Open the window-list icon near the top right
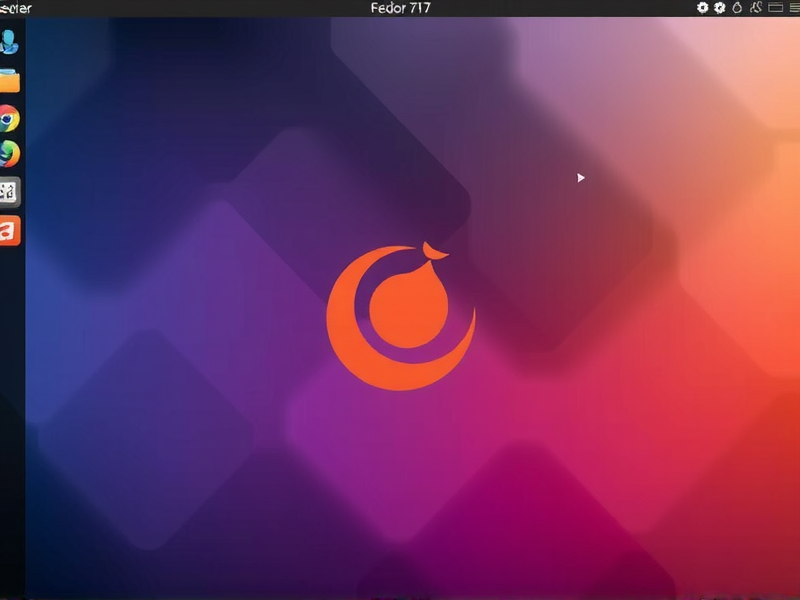The image size is (800, 600). 776,8
